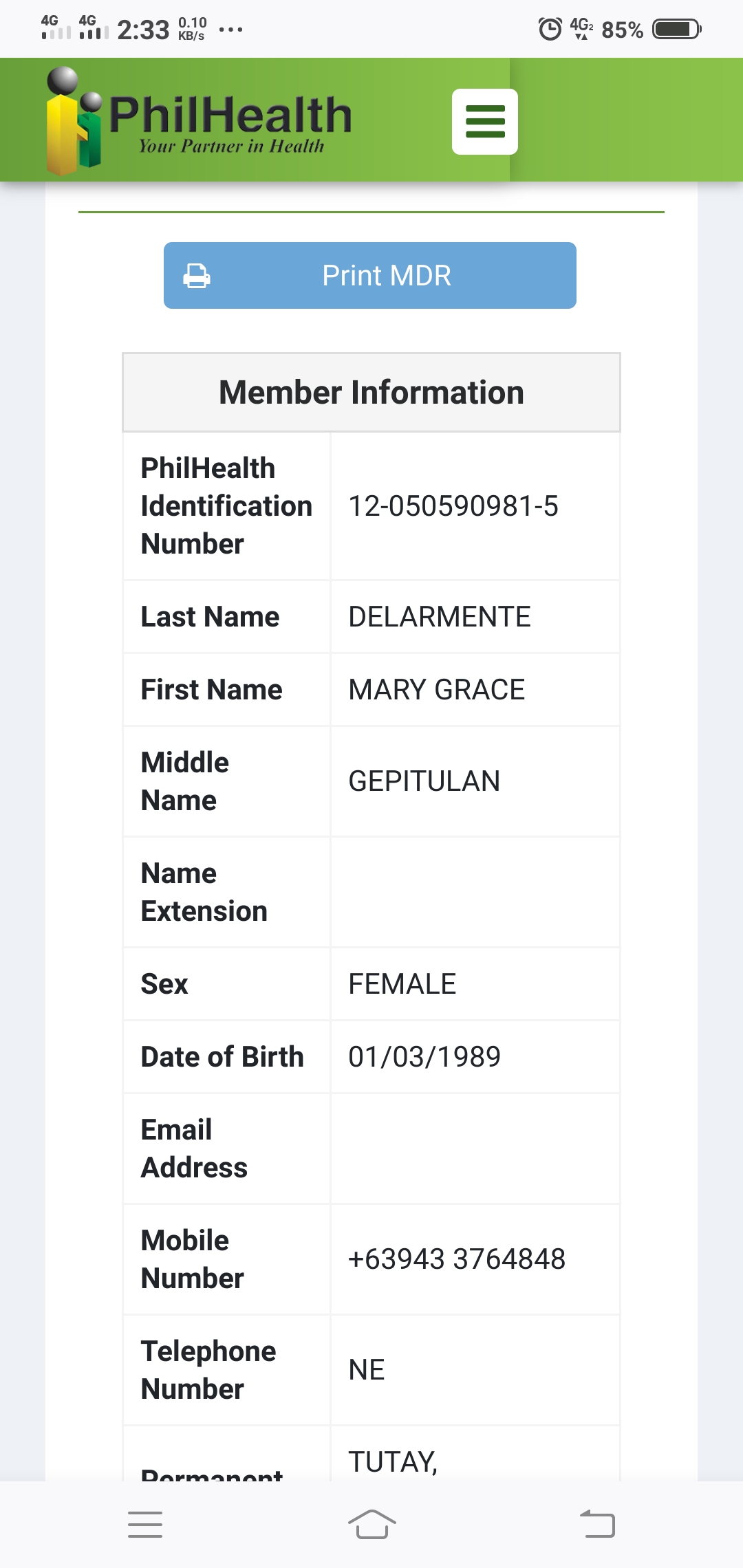This screenshot has width=743, height=1568.
Task: Tap the Android back button
Action: 597,1524
